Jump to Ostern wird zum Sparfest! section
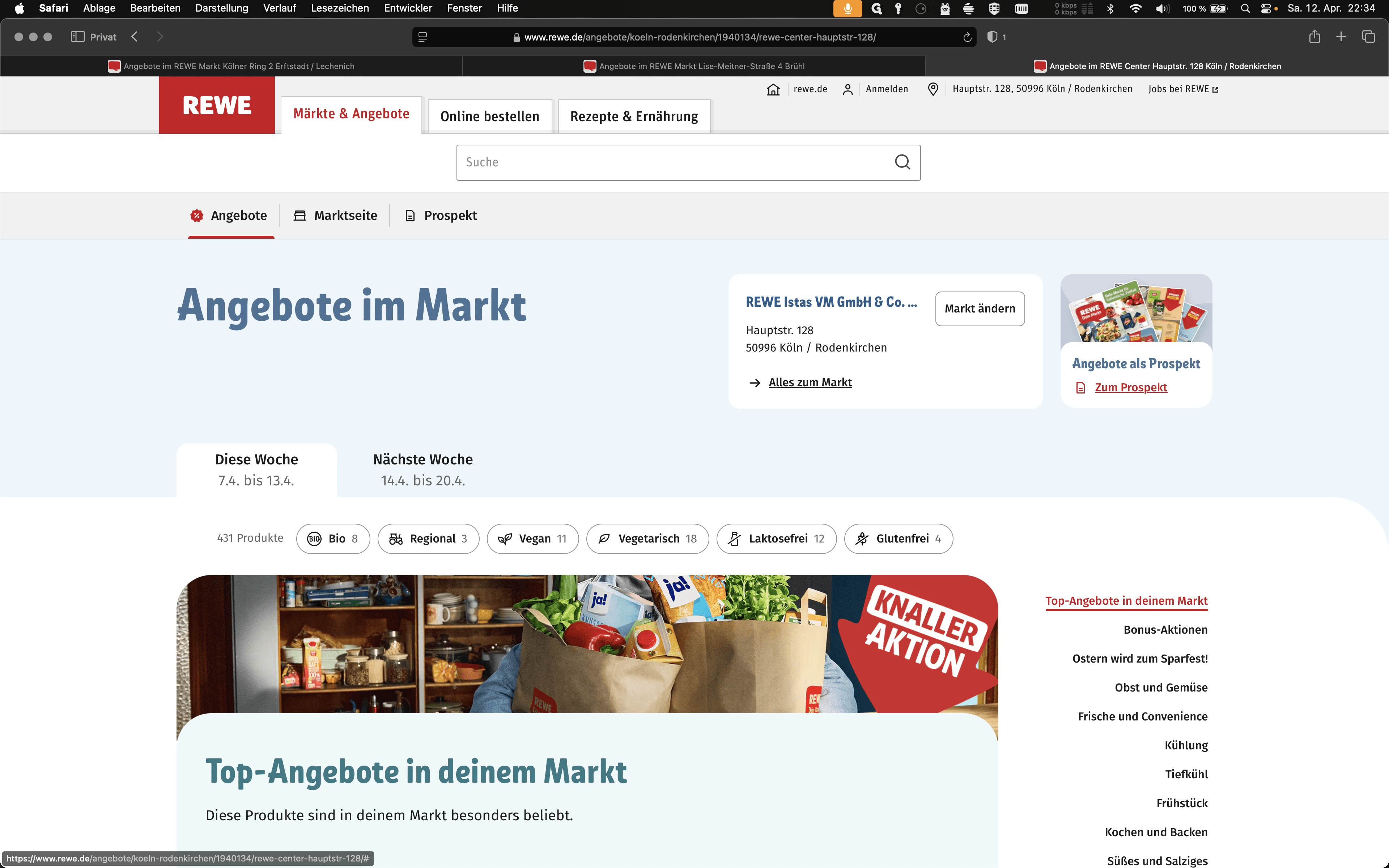This screenshot has width=1389, height=868. click(x=1140, y=659)
